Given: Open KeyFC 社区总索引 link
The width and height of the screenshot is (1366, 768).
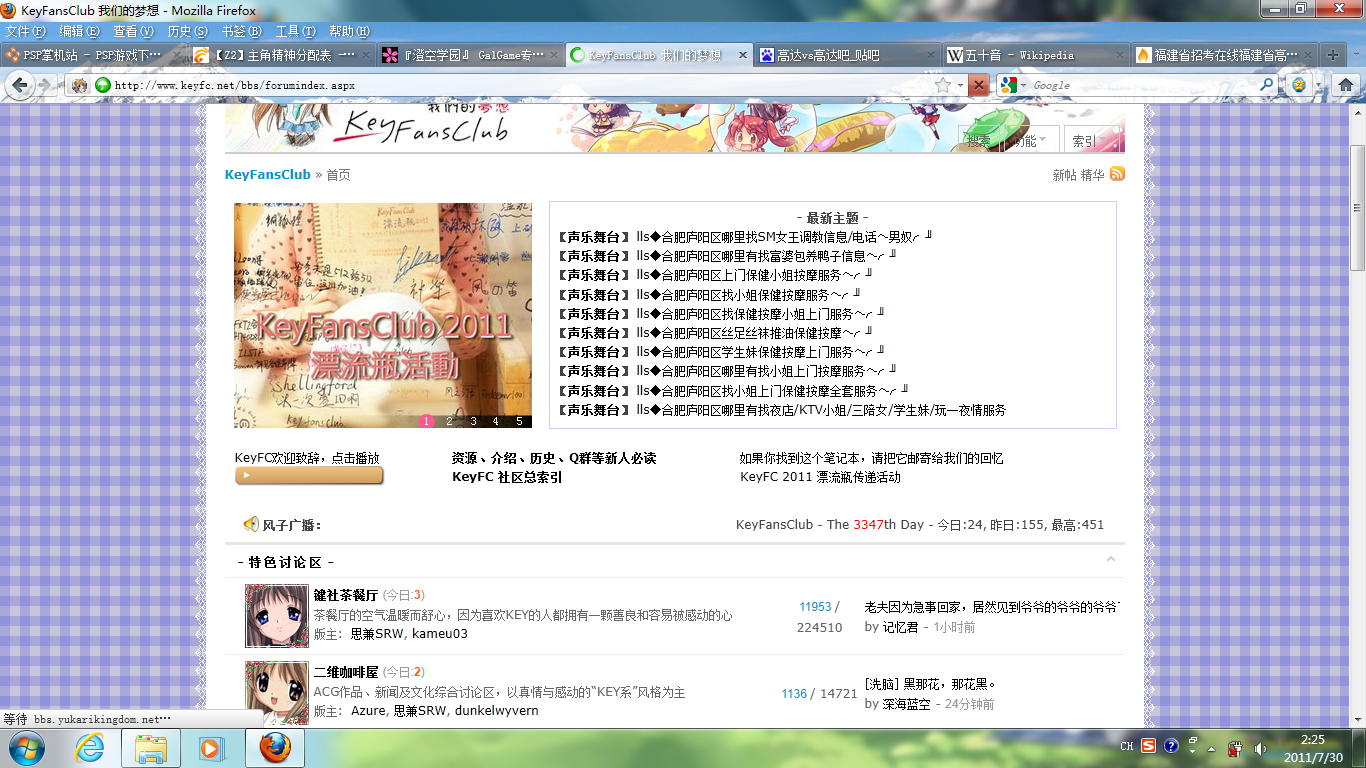Looking at the screenshot, I should [507, 477].
